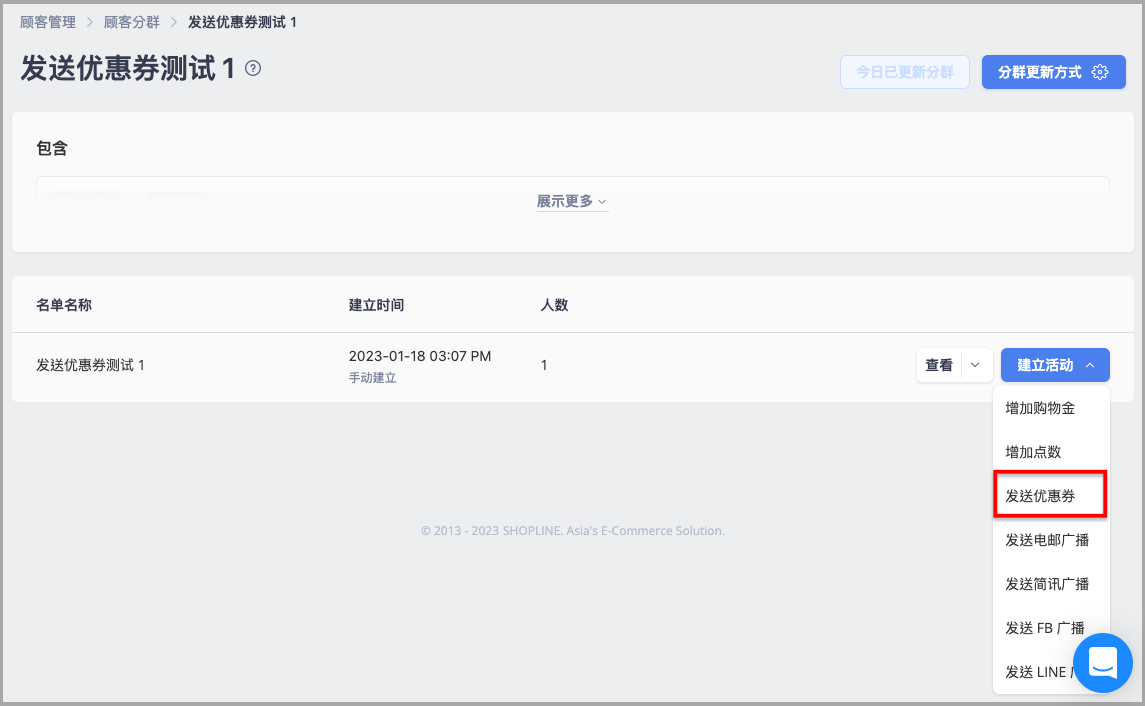Viewport: 1145px width, 706px height.
Task: Click the help question mark icon beside title
Action: [253, 69]
